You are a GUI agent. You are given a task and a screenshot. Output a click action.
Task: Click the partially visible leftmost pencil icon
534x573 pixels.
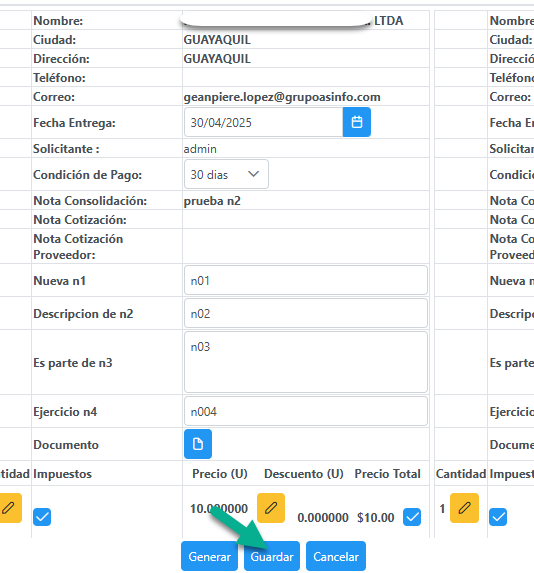[x=10, y=508]
